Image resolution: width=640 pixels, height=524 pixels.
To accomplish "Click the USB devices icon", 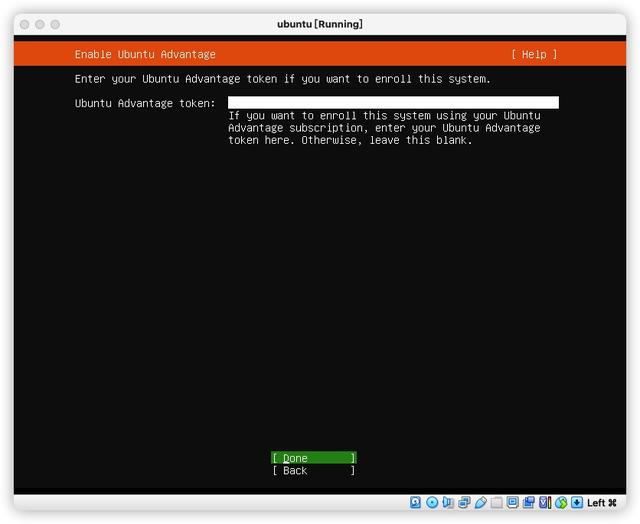I will click(x=480, y=502).
